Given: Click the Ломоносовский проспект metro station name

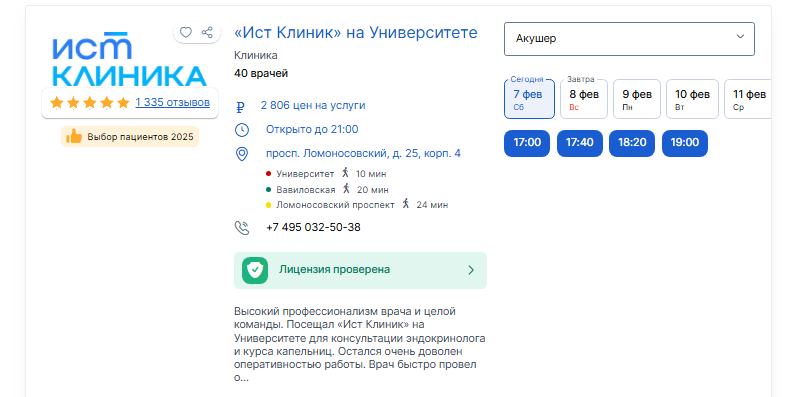Looking at the screenshot, I should (335, 205).
